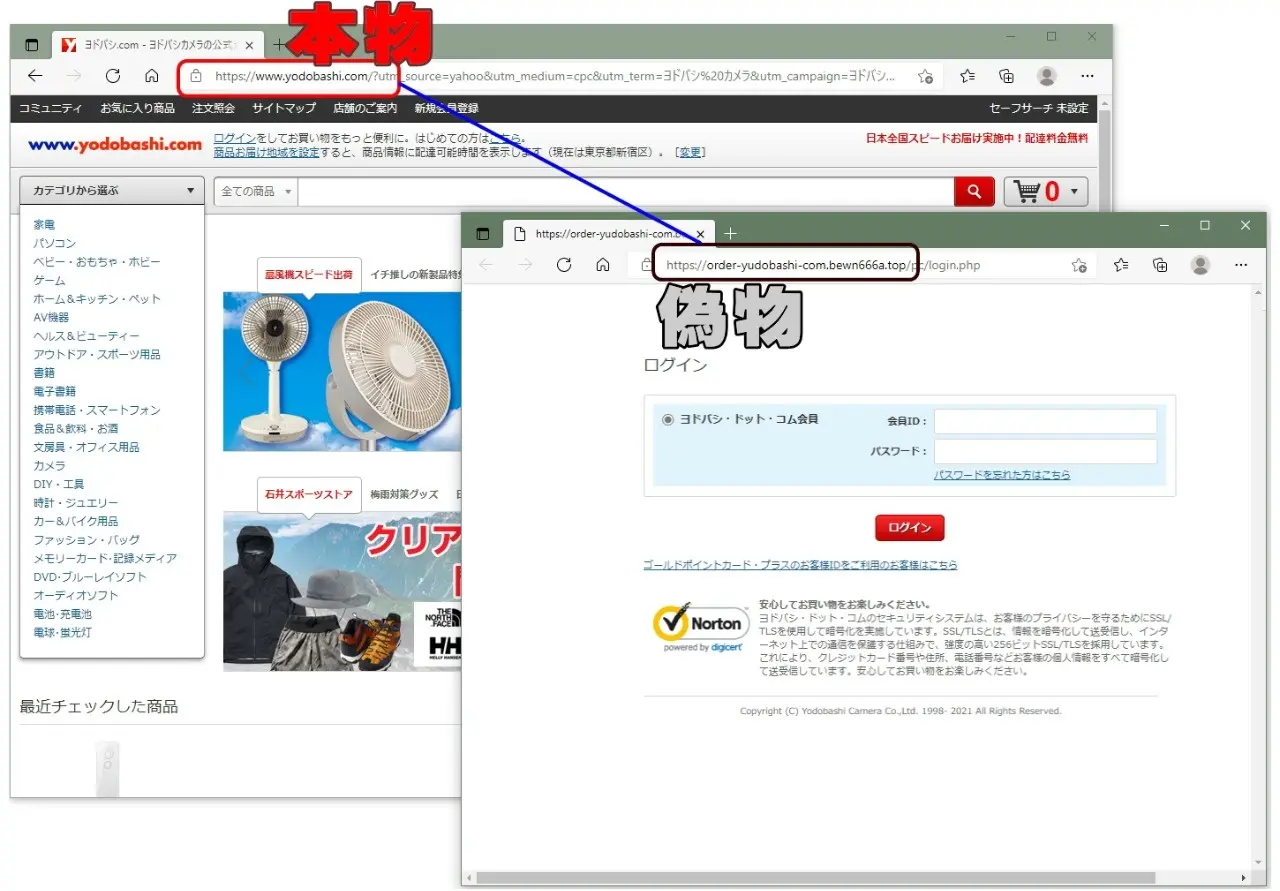Open new tab in fake login window
The image size is (1280, 891).
(x=730, y=234)
